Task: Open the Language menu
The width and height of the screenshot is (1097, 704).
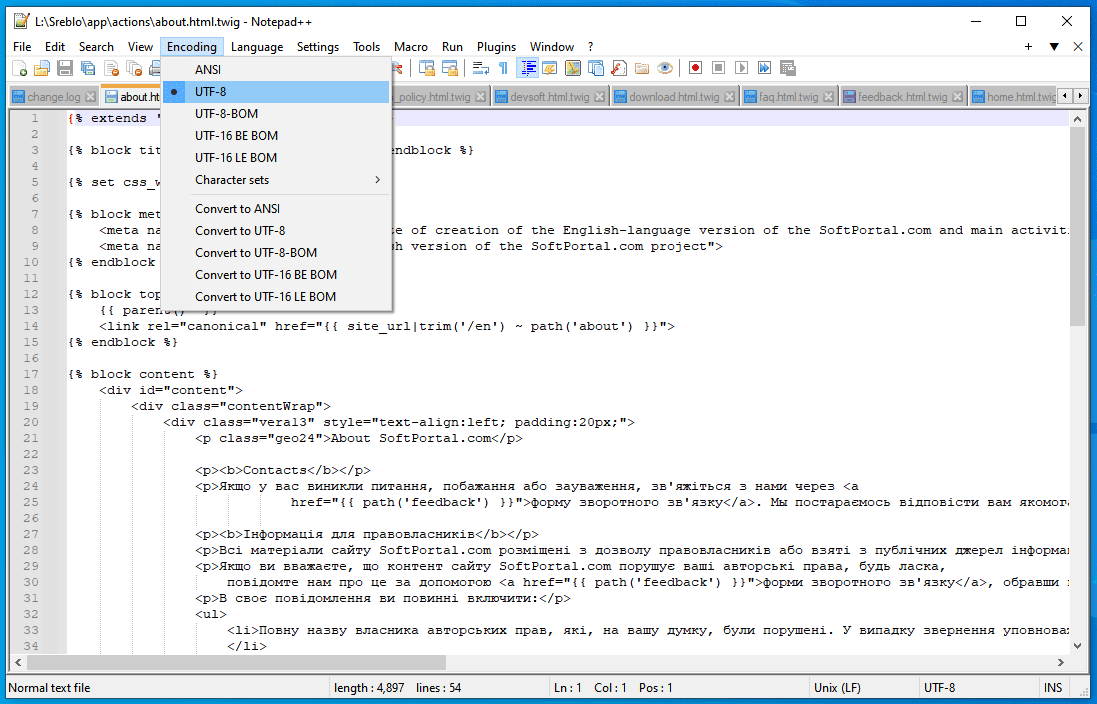Action: pos(257,47)
